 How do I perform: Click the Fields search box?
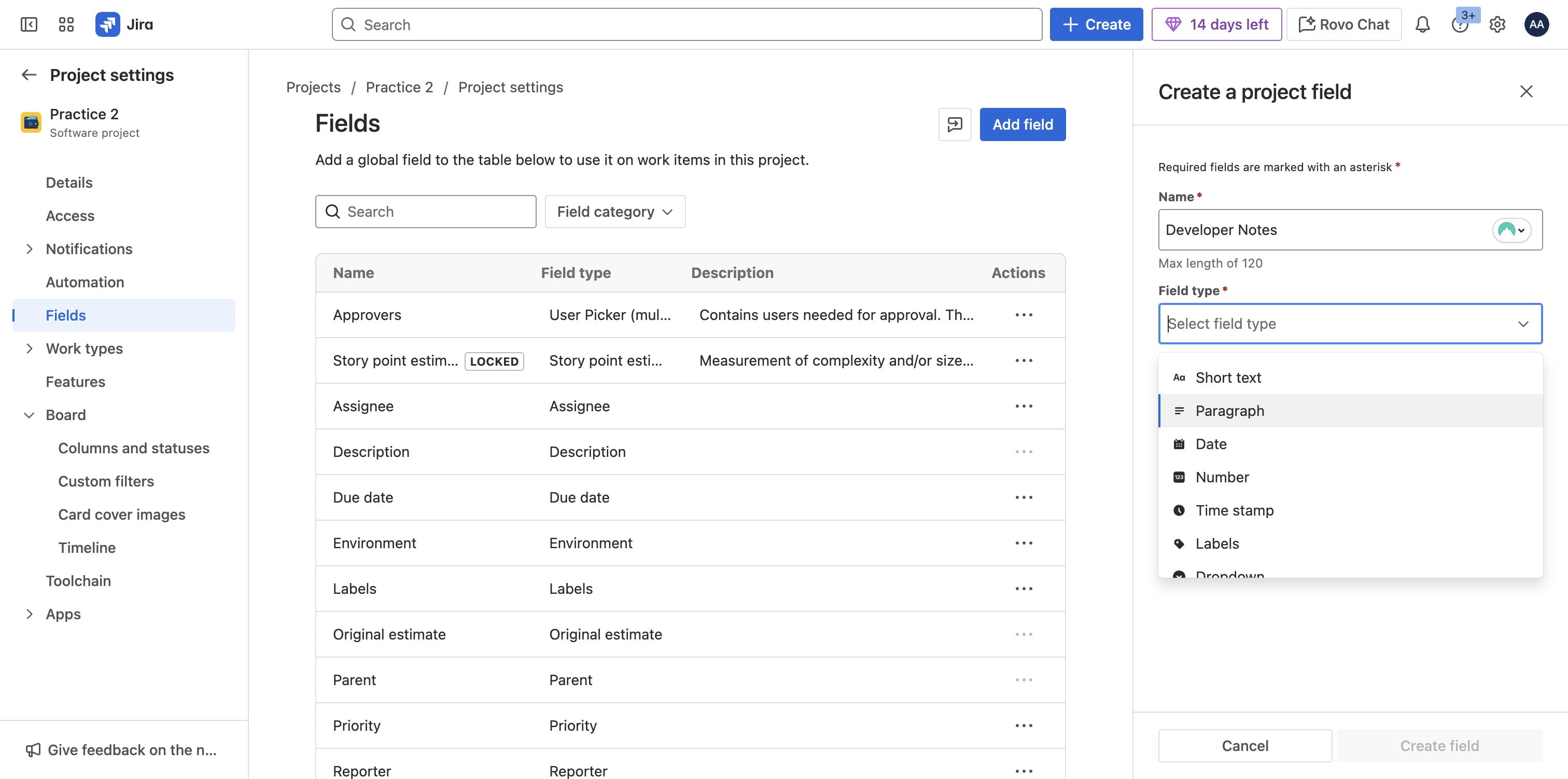pos(426,212)
